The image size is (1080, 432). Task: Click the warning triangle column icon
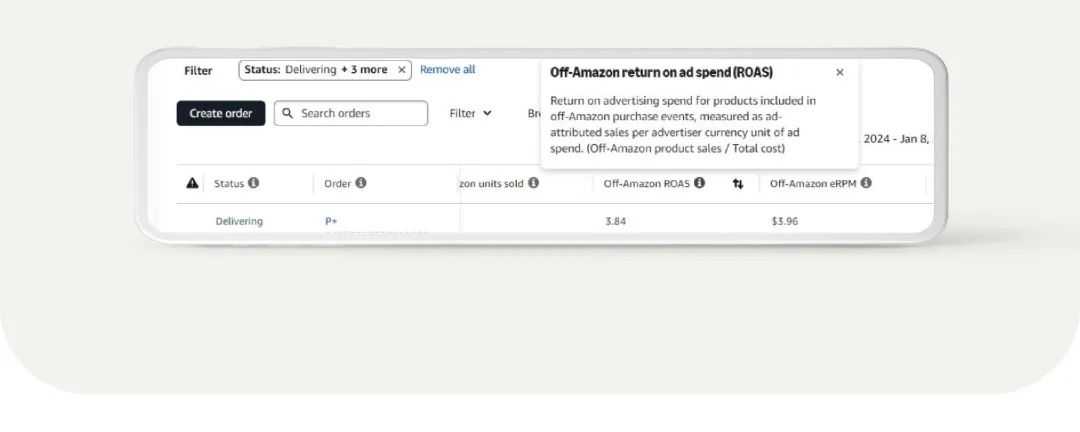click(x=193, y=183)
